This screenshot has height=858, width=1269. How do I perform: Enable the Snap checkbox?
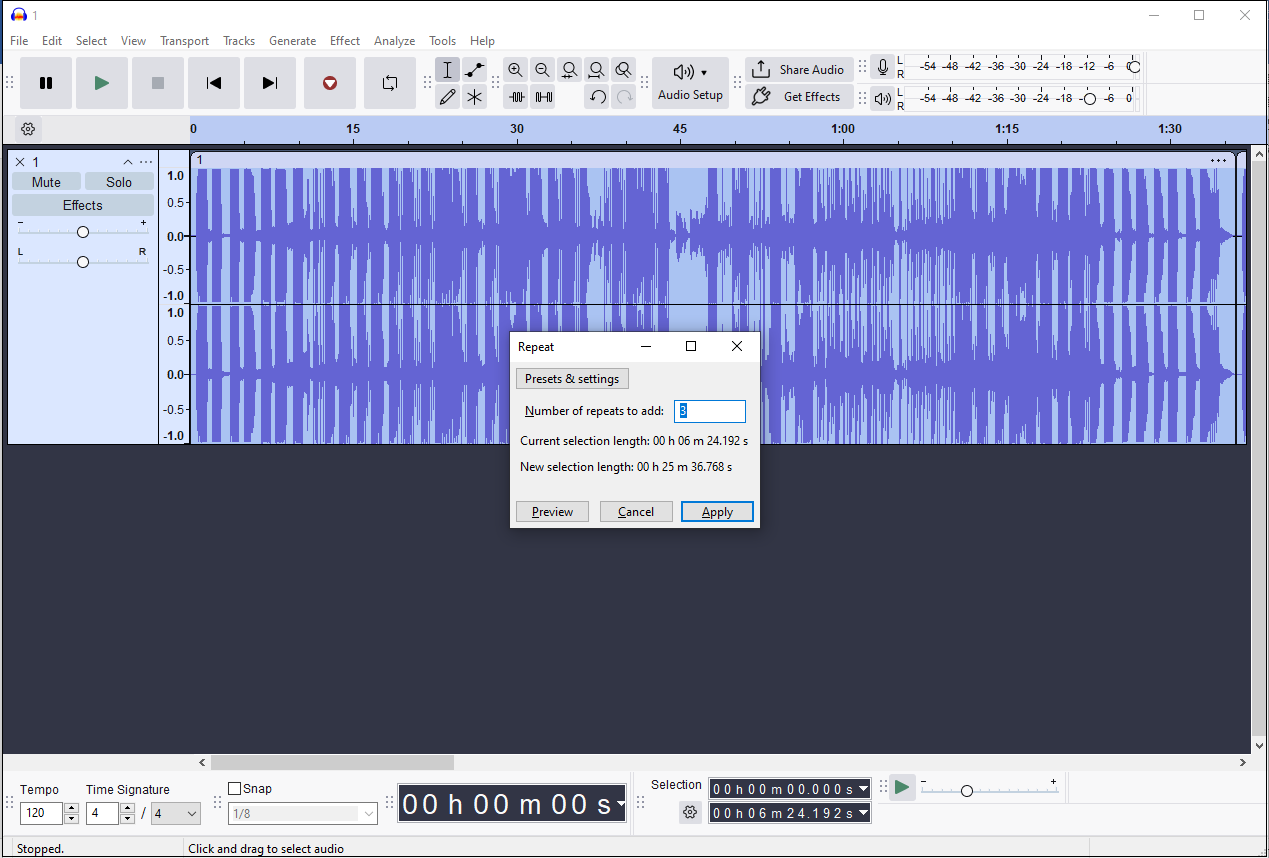[x=236, y=788]
